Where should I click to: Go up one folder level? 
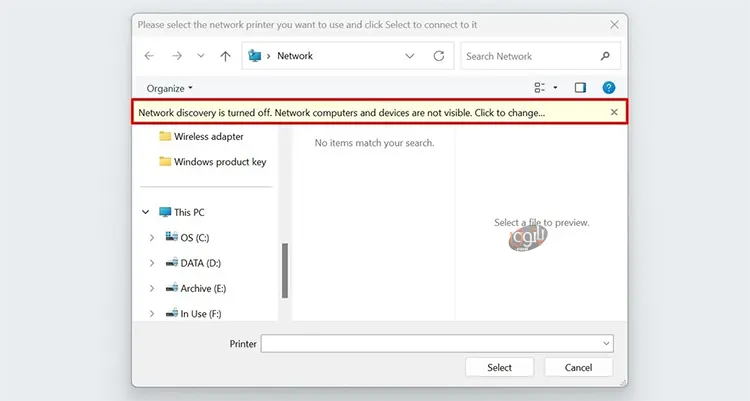tap(225, 56)
